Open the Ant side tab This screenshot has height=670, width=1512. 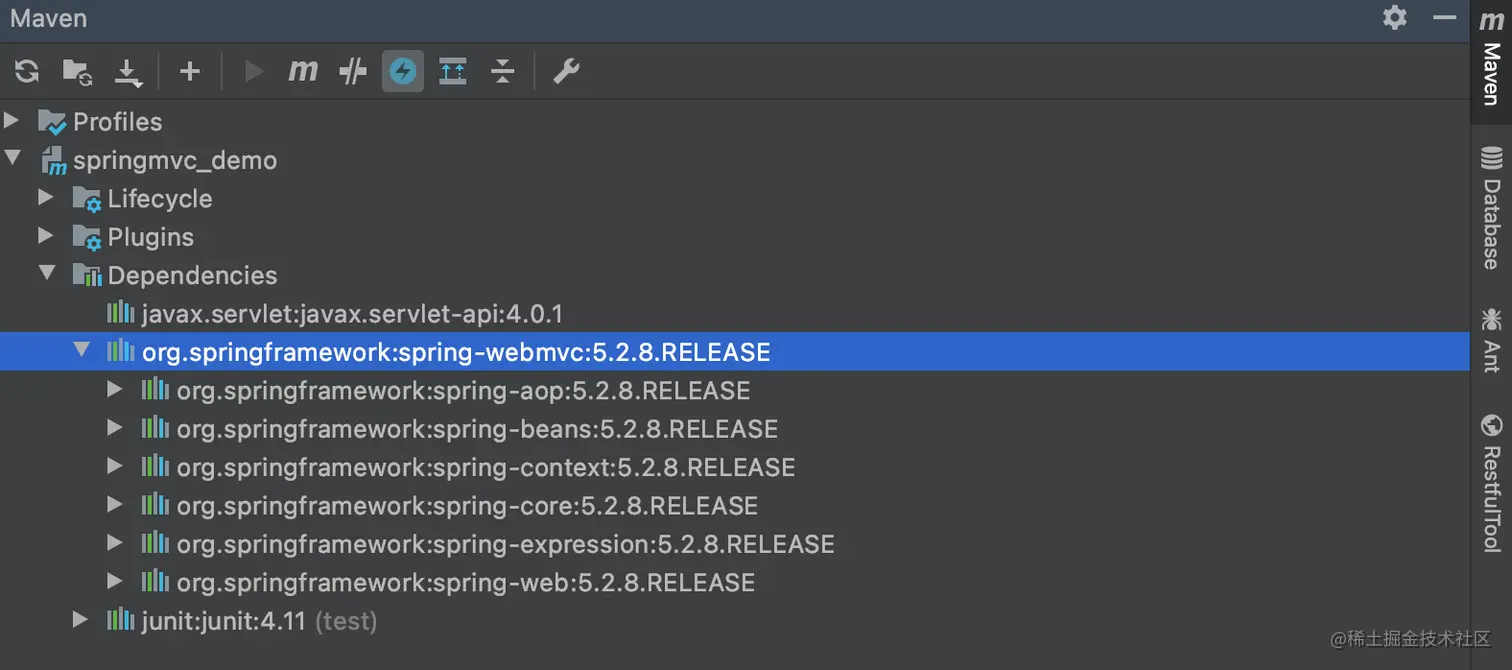(x=1491, y=340)
